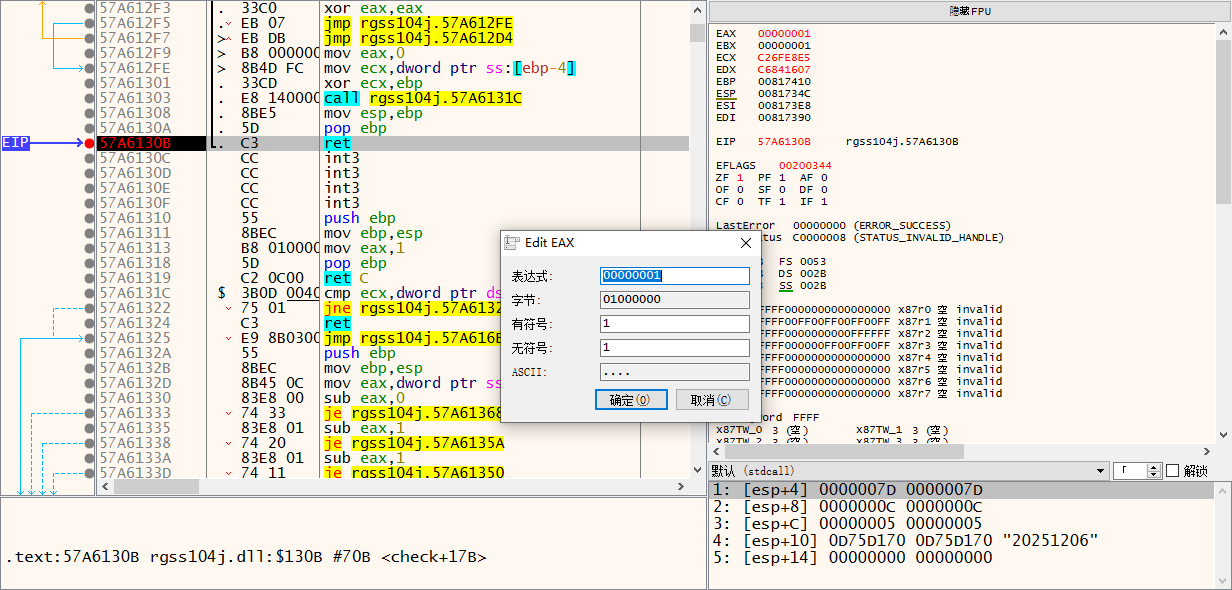This screenshot has width=1232, height=590.
Task: Click breakpoint bullet next to 57A6131C
Action: tap(90, 293)
